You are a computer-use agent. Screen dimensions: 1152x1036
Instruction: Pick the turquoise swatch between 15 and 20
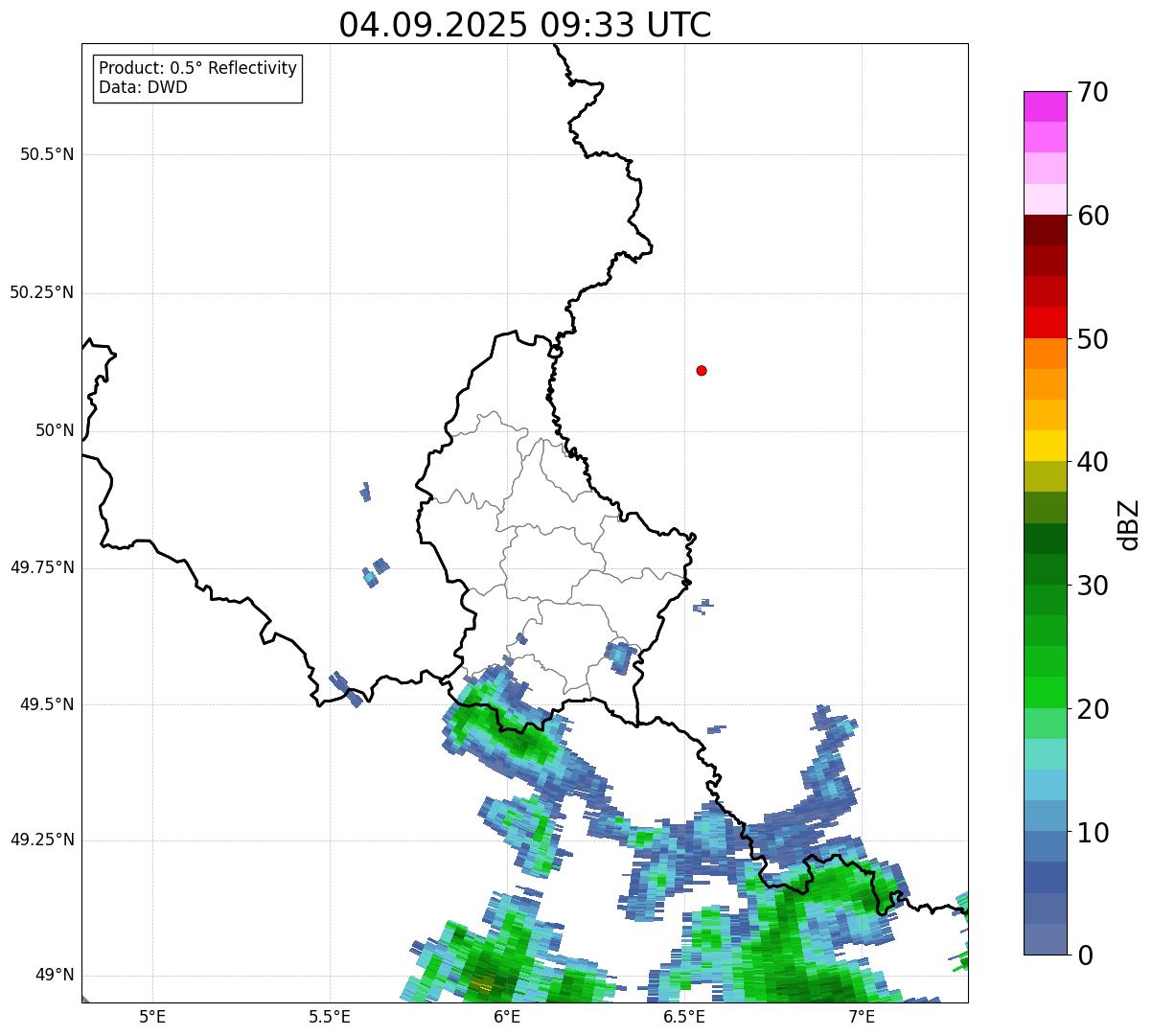(x=1045, y=754)
